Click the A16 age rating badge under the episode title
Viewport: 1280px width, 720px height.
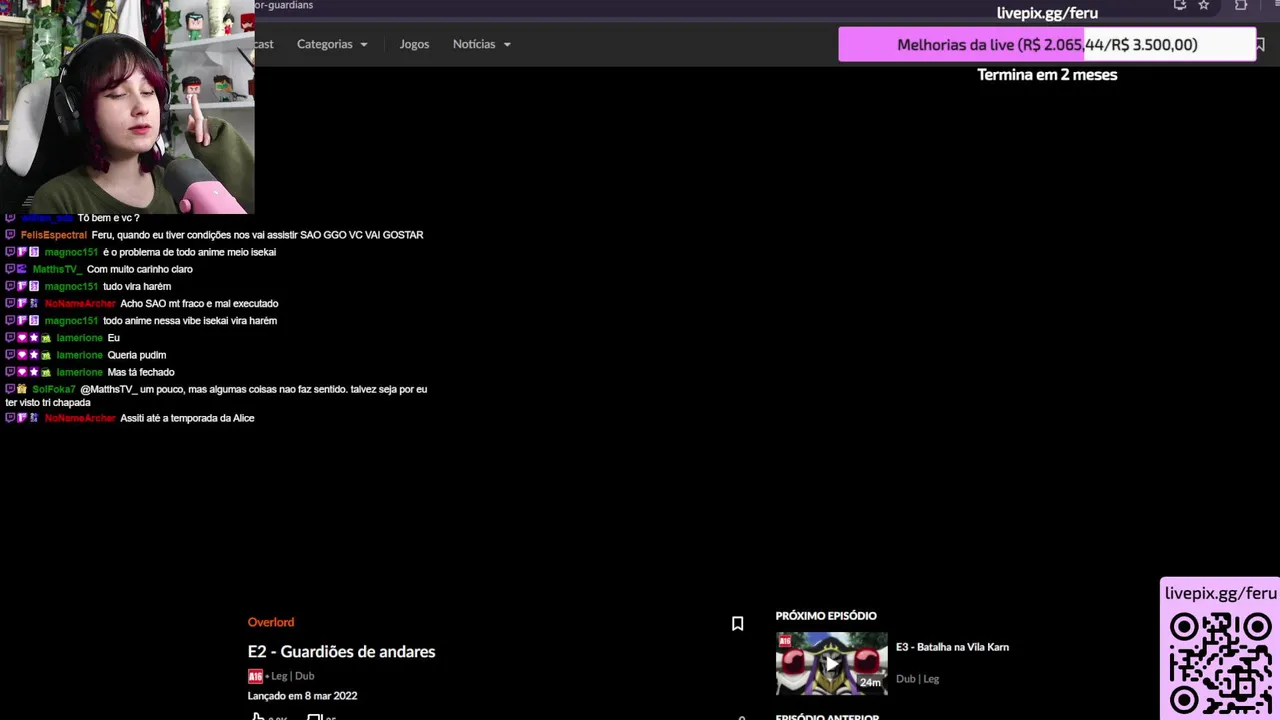255,676
